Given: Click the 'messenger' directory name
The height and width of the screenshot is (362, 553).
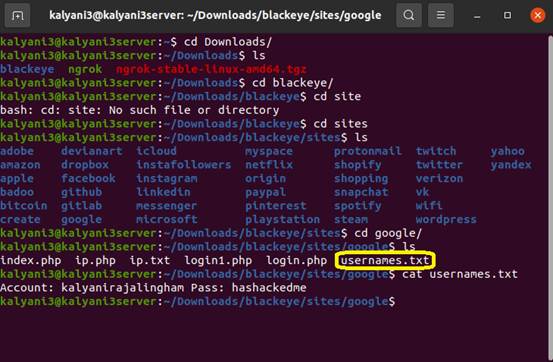Looking at the screenshot, I should 167,206.
